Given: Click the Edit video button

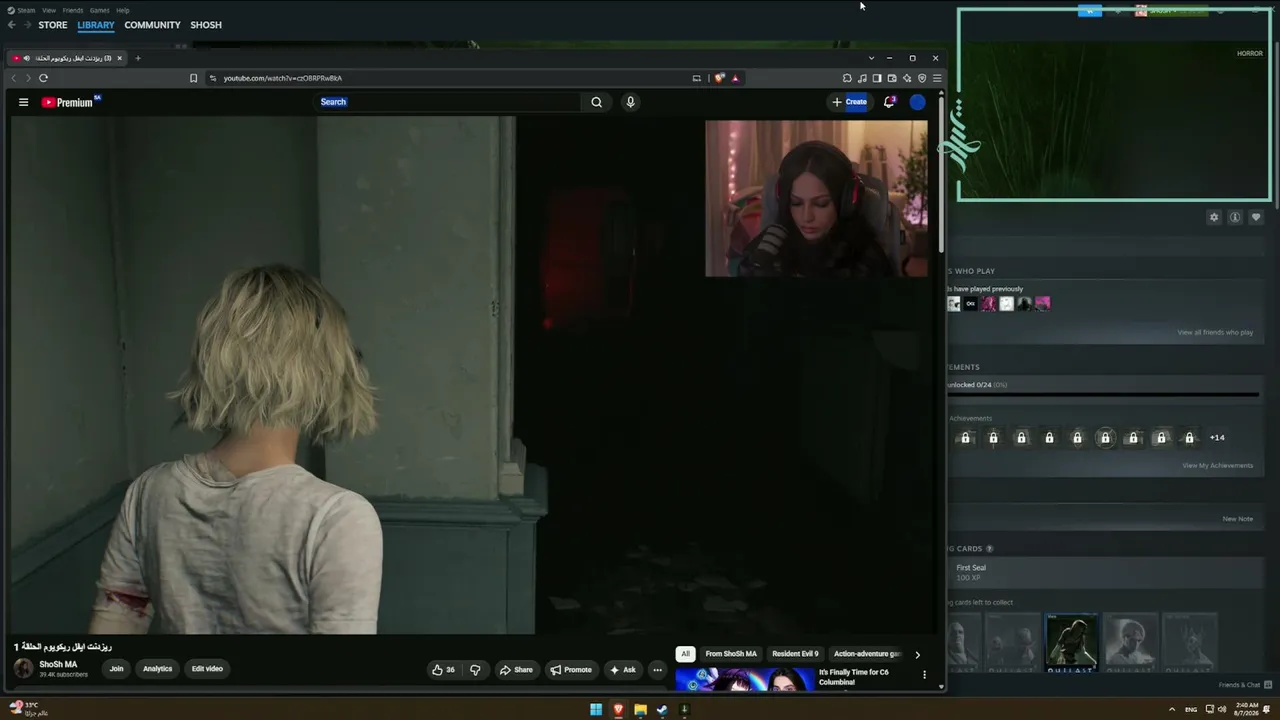Looking at the screenshot, I should tap(207, 669).
